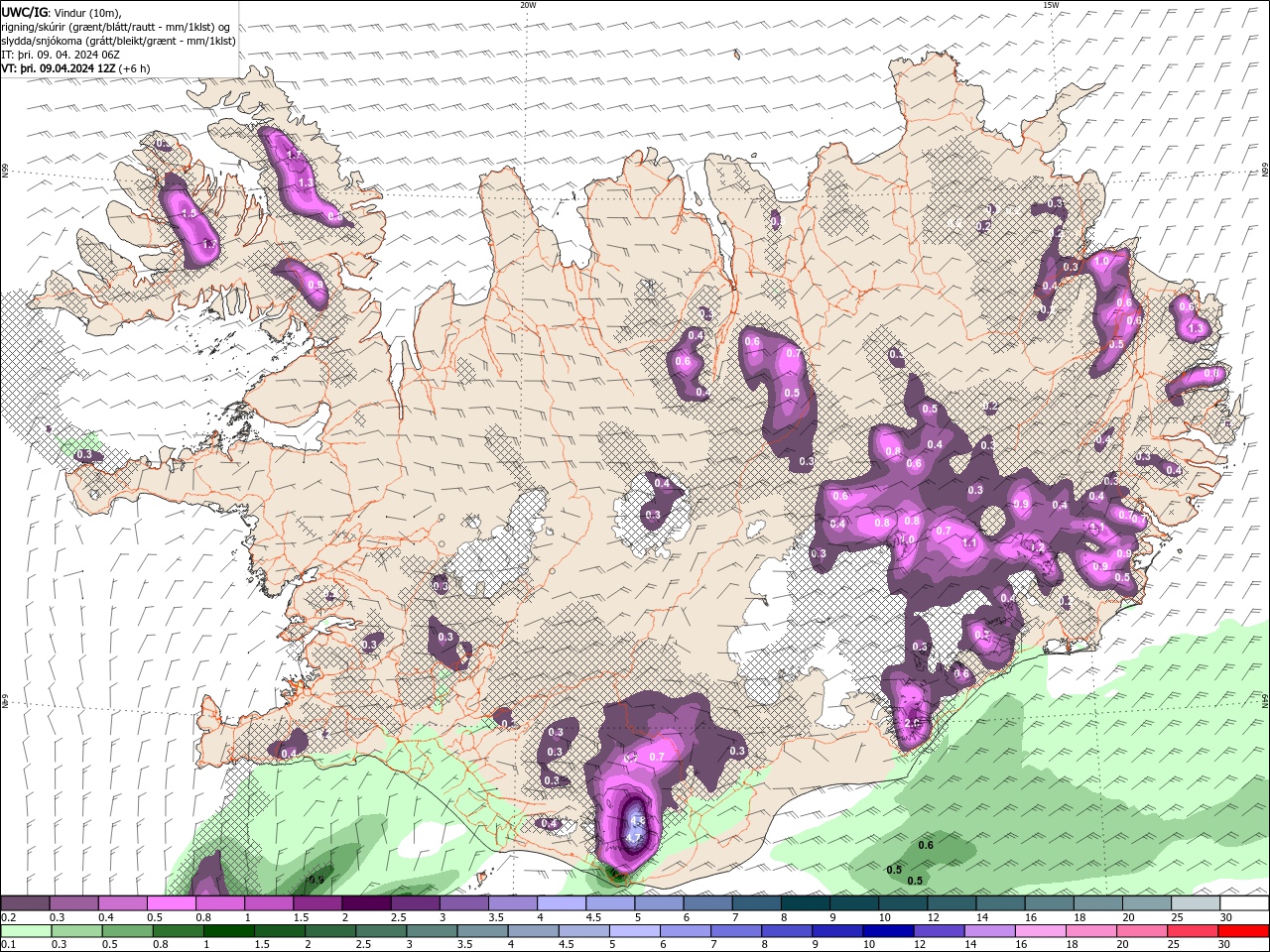Screen dimensions: 1270x952
Task: Select the rain legend swatch from 20 to 25
Action: 1140,931
